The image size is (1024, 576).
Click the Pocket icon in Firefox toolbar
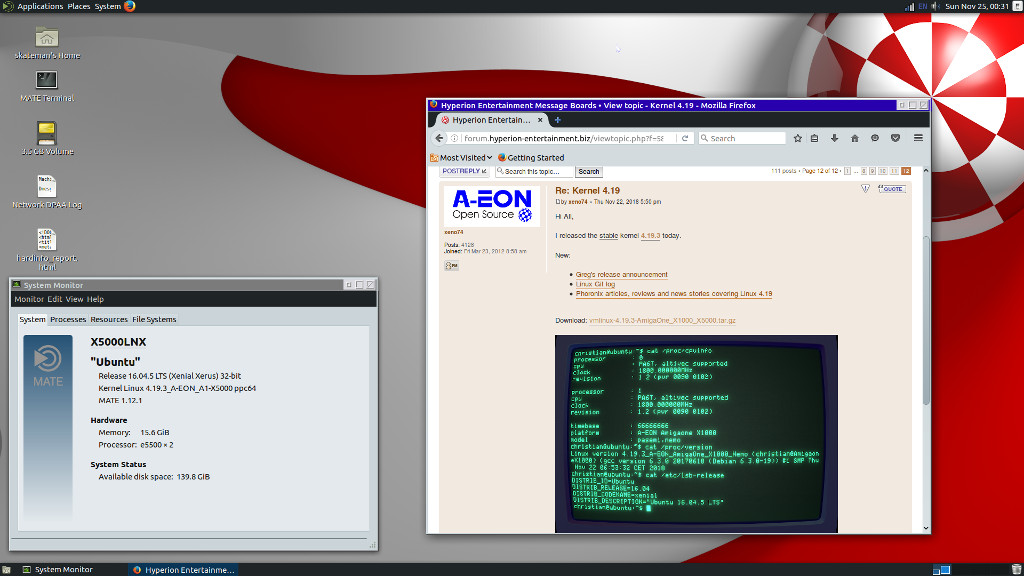coord(895,138)
